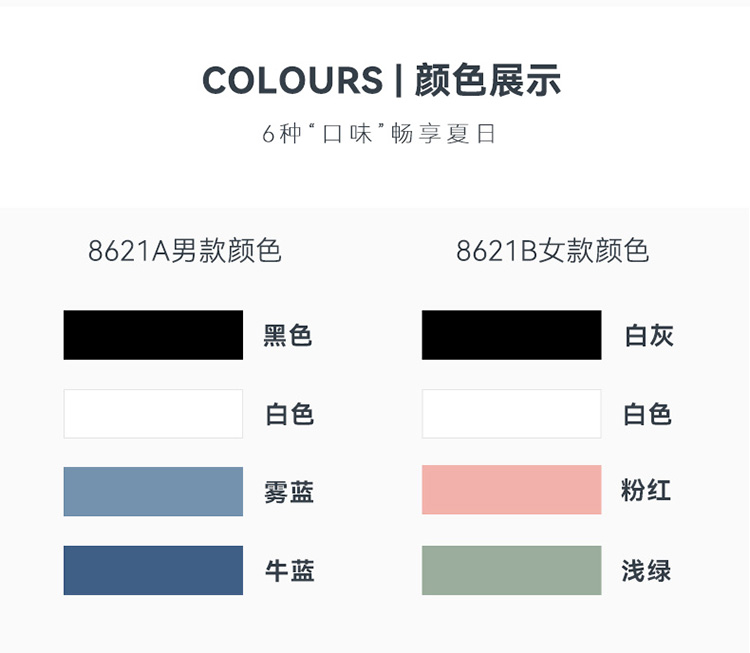Click the 粉红 label text
The height and width of the screenshot is (653, 750).
click(x=646, y=490)
